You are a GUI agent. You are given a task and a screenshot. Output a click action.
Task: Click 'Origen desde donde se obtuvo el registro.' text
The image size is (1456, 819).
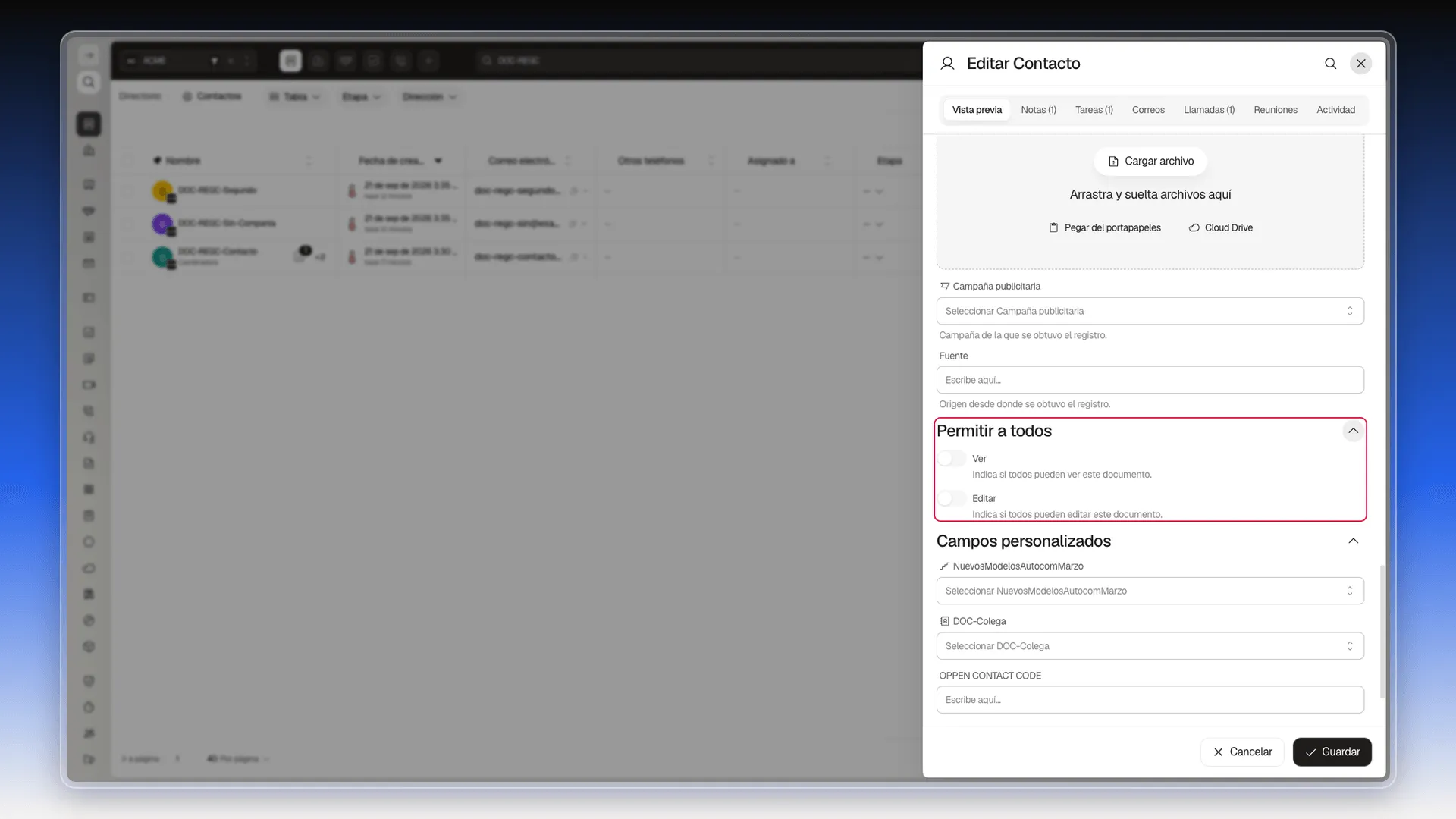click(1025, 404)
